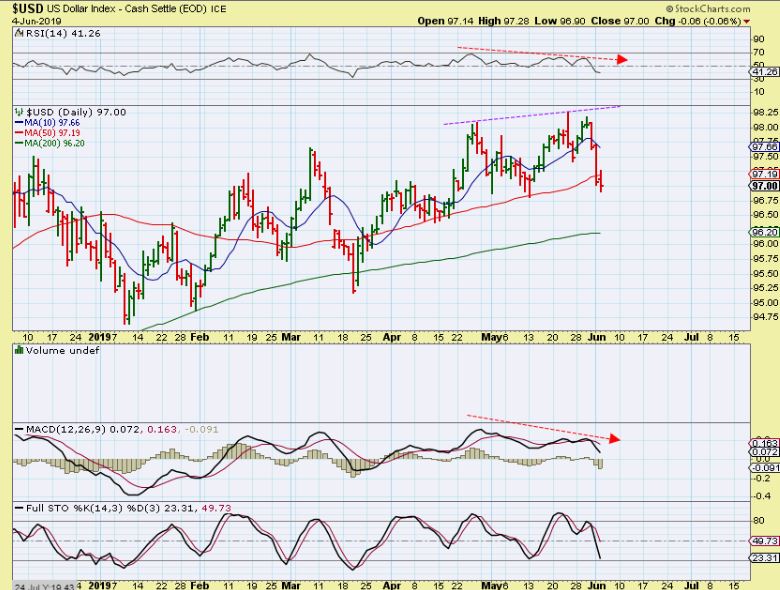Click the '$USD (Daily) 97.00' legend label
Viewport: 780px width, 590px height.
[76, 112]
